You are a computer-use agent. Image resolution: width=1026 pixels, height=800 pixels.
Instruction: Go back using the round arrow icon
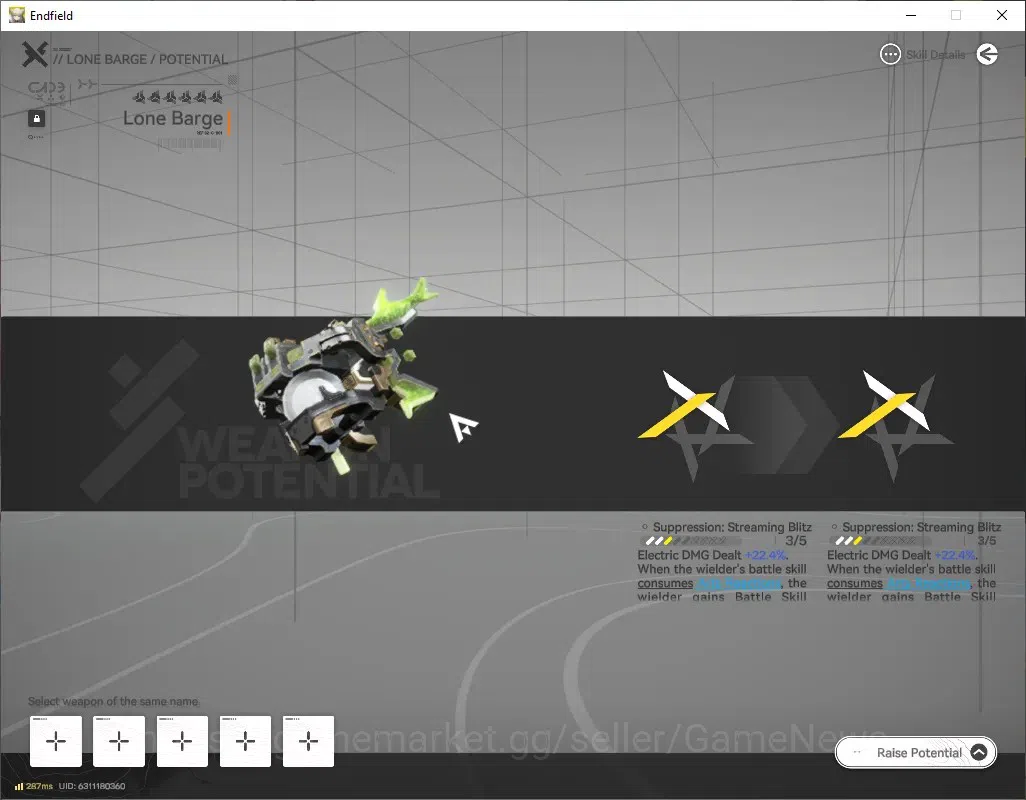(987, 54)
